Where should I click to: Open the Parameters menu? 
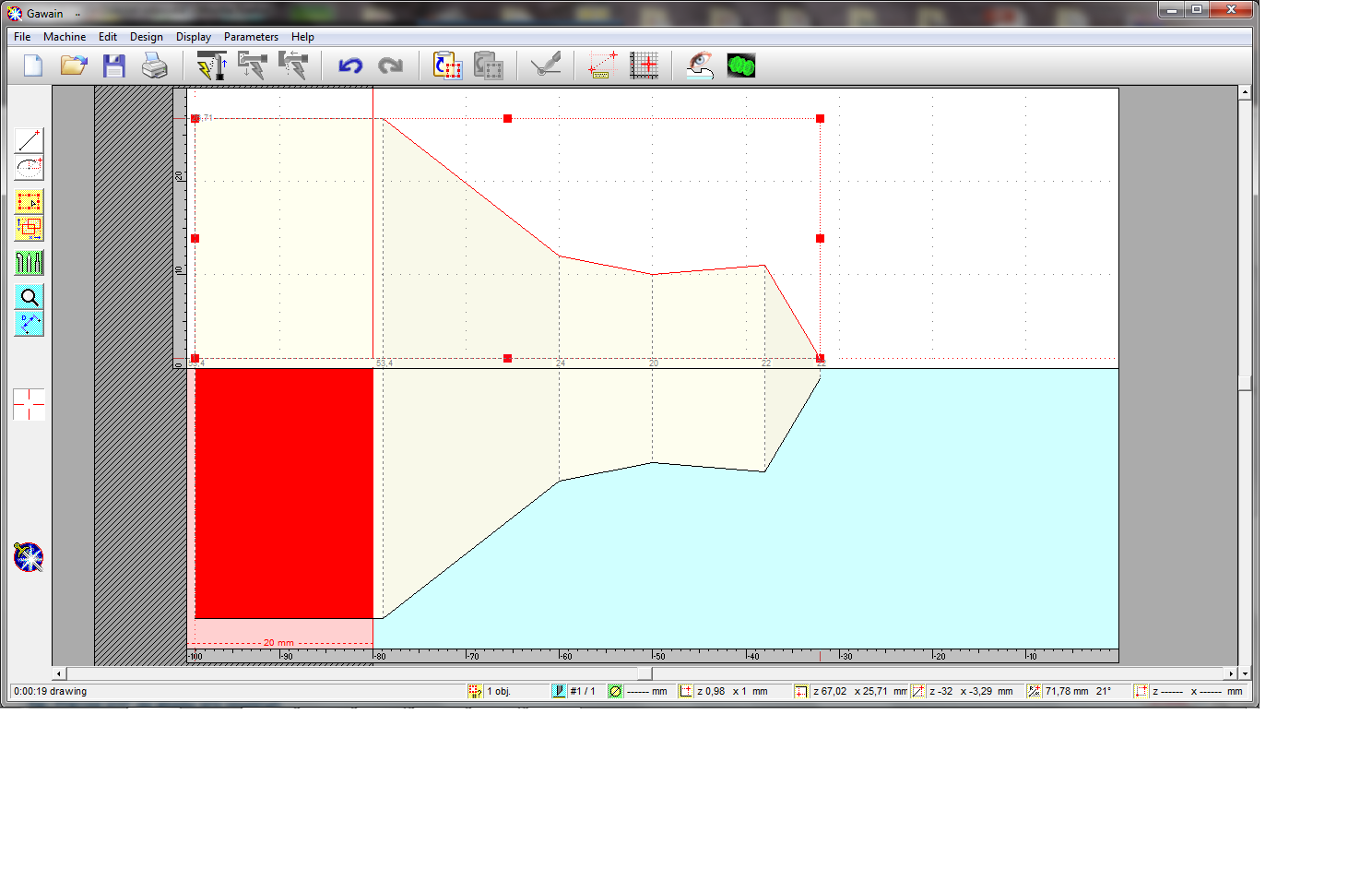click(251, 37)
